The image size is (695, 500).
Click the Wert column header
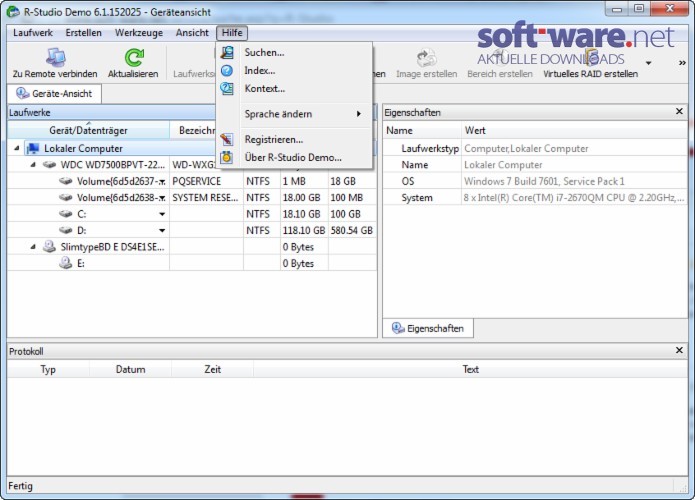574,130
